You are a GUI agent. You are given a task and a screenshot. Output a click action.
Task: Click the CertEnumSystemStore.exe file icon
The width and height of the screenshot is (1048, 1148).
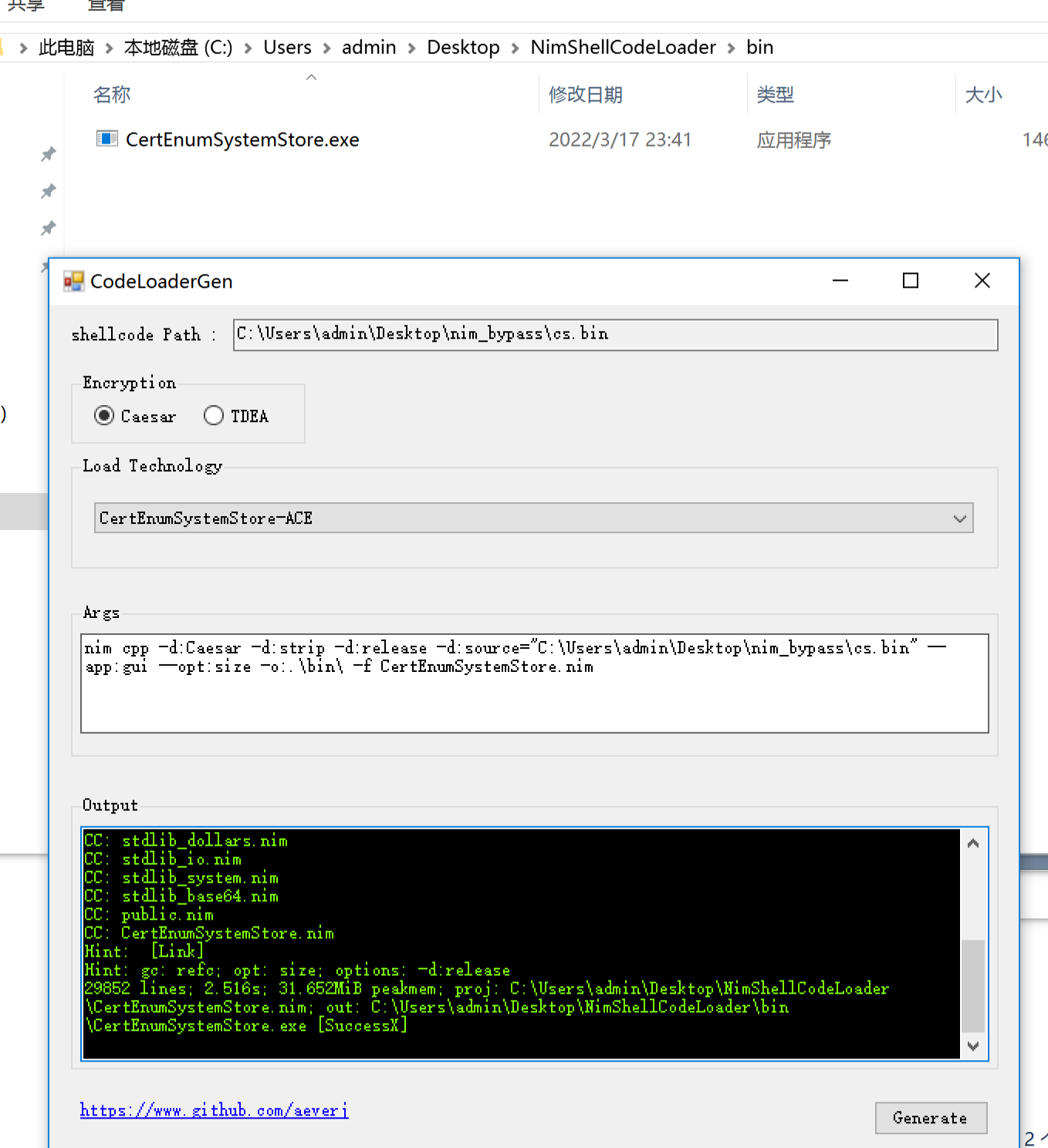[x=106, y=139]
